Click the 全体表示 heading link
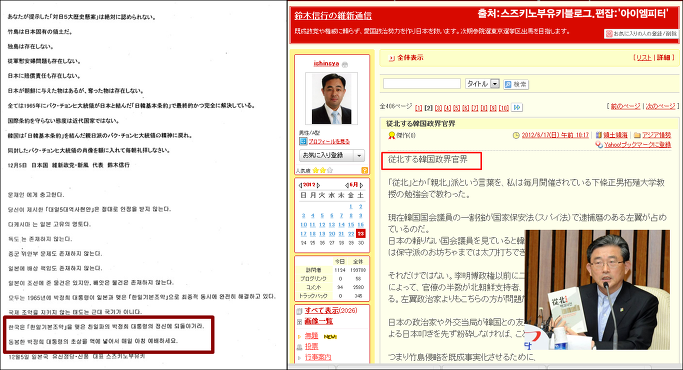The image size is (683, 370). [x=410, y=58]
